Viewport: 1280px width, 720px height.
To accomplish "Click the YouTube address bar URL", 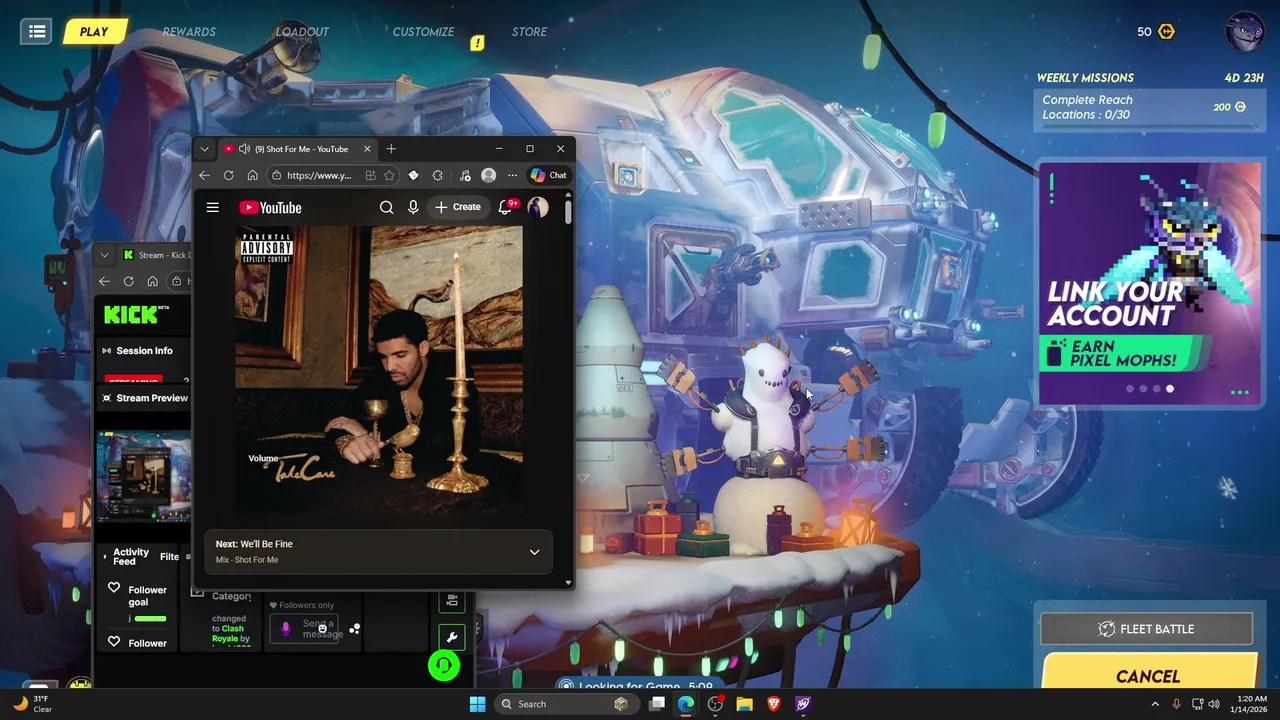I will [x=319, y=175].
